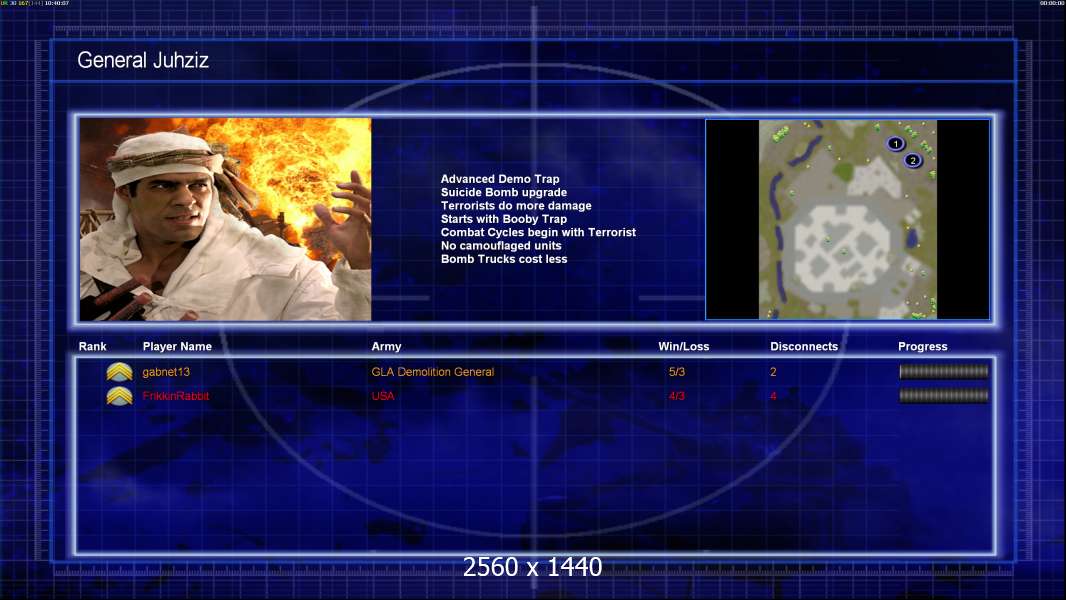This screenshot has height=600, width=1066.
Task: Click the player name gabnet13
Action: 166,372
